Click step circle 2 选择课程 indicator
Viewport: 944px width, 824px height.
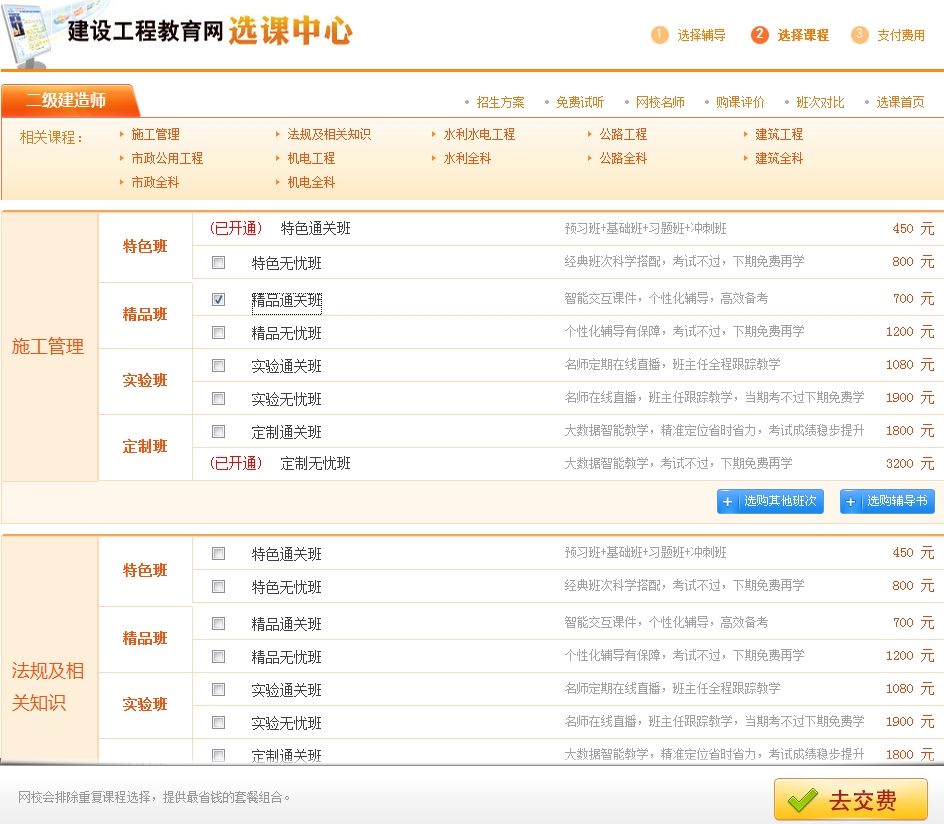click(x=760, y=33)
